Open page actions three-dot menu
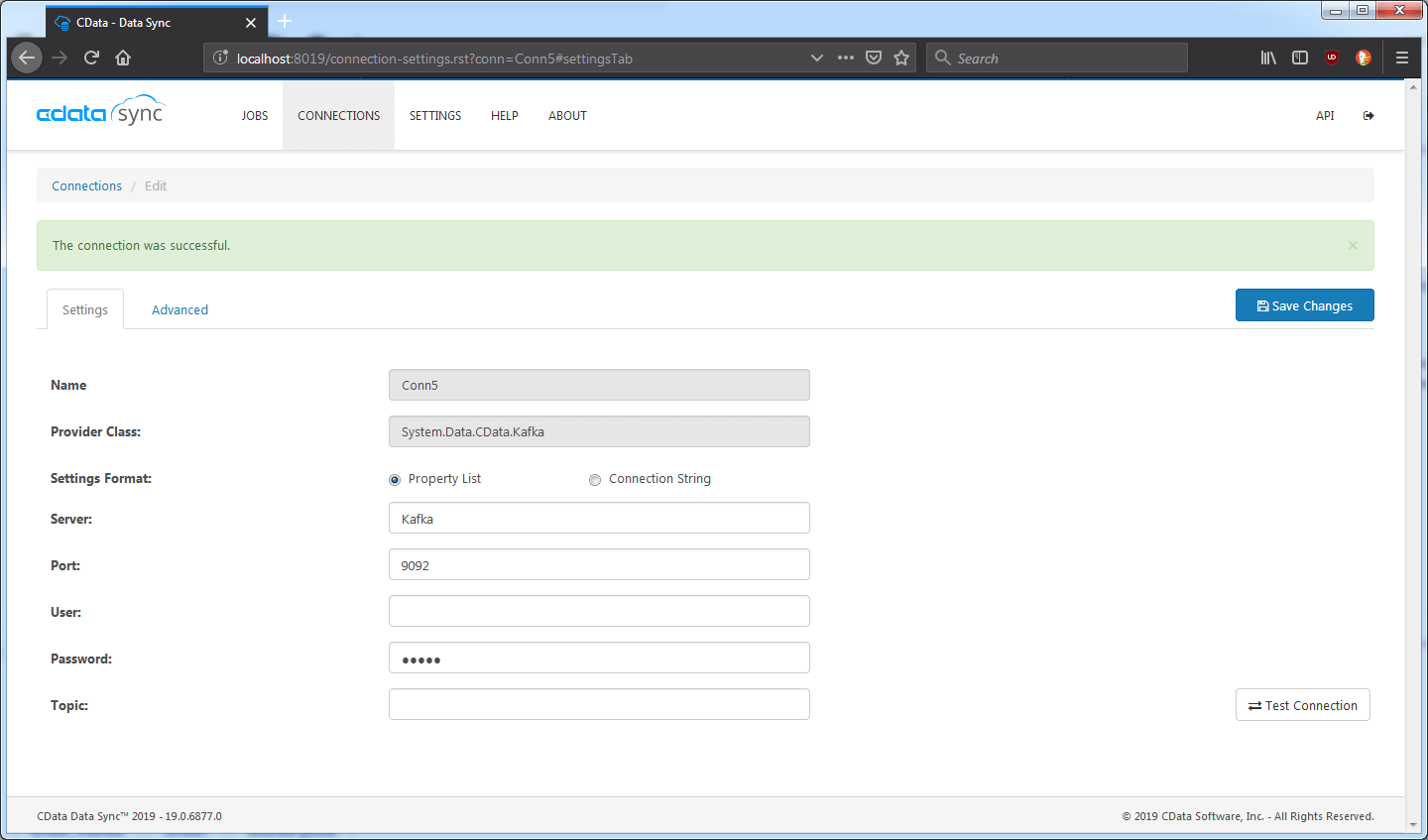The width and height of the screenshot is (1428, 840). 845,58
